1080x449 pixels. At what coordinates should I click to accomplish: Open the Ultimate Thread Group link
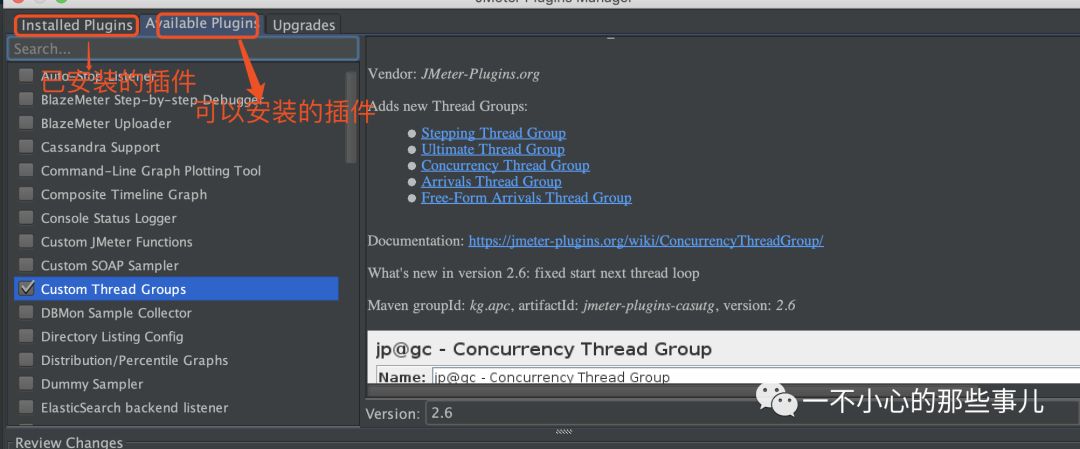492,149
